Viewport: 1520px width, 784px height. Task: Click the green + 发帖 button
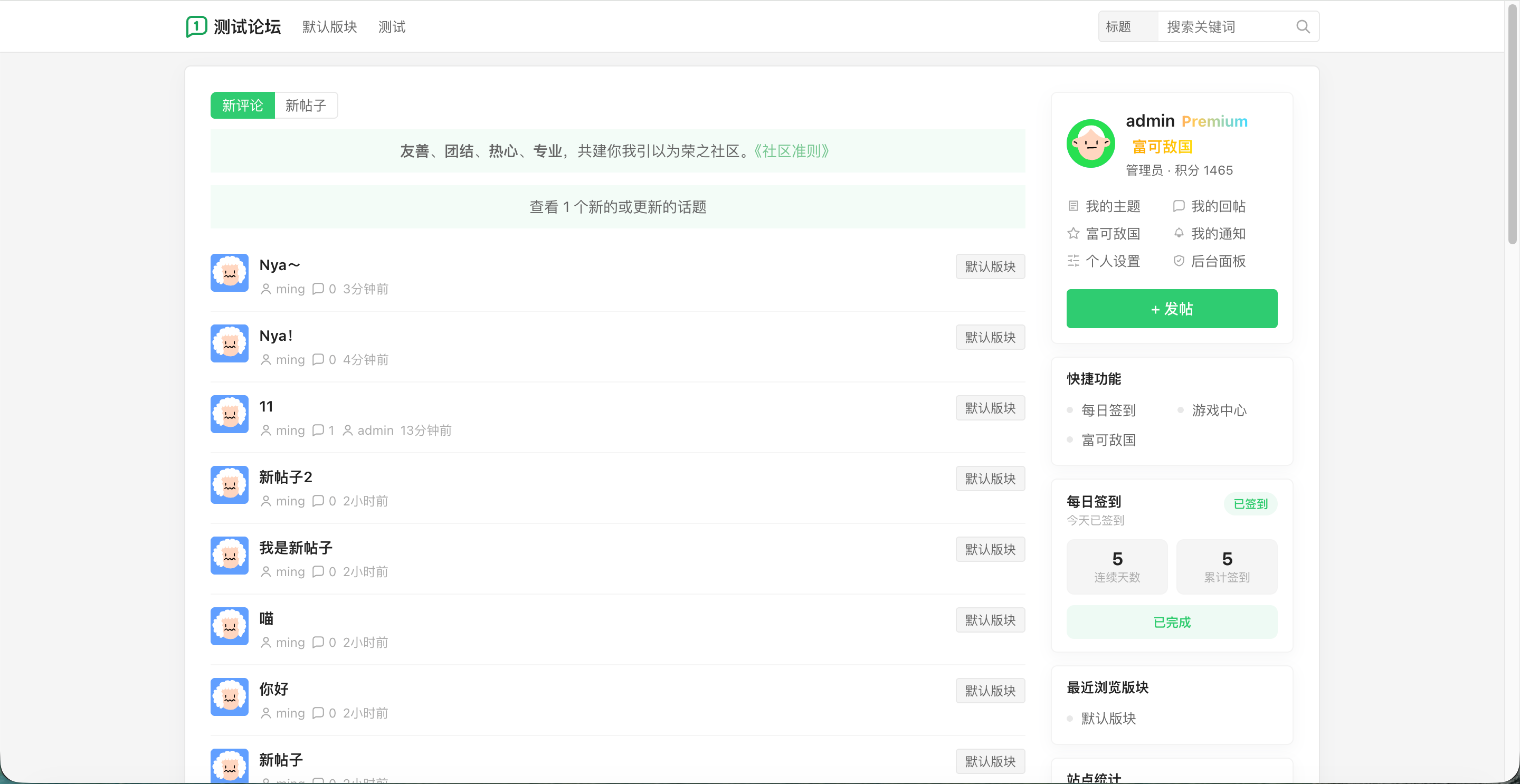[1171, 309]
